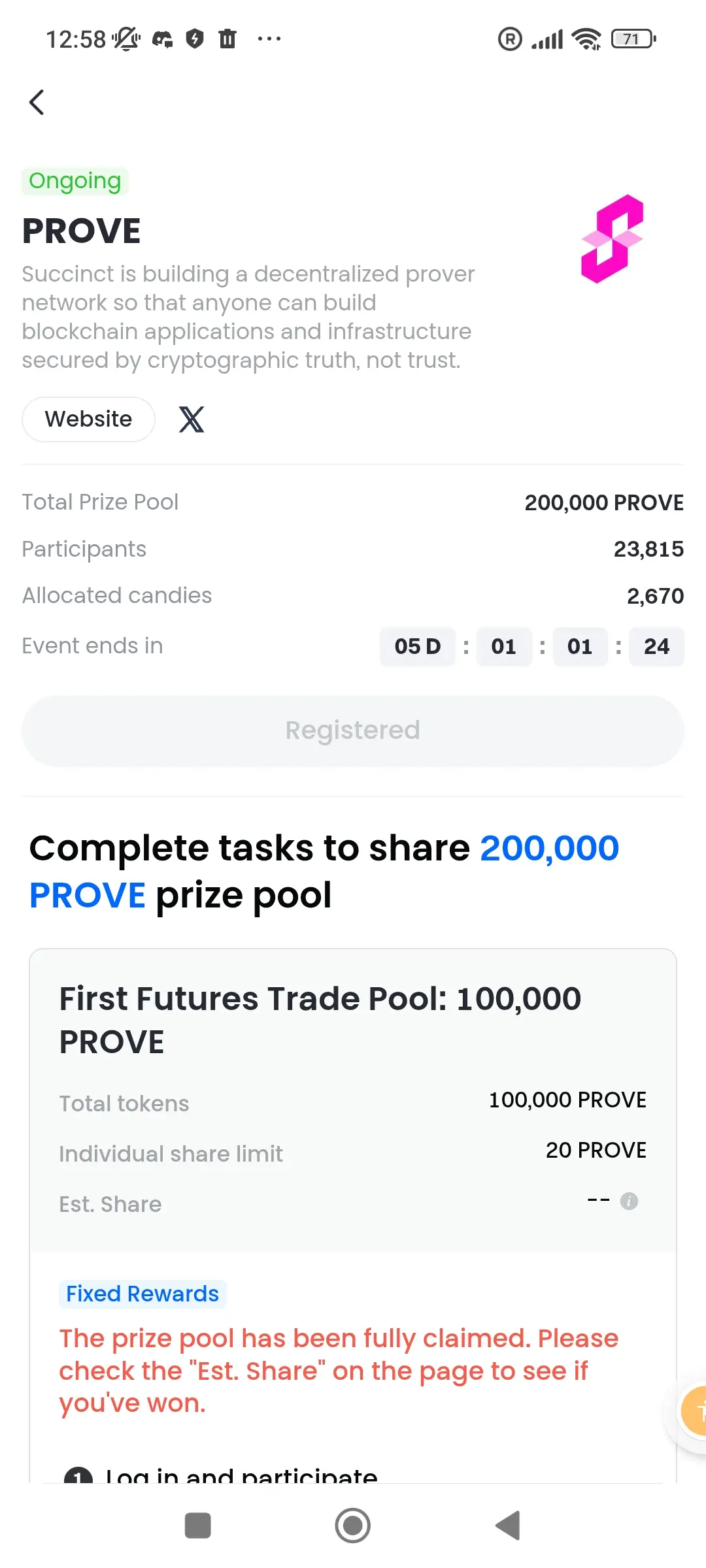
Task: Tap the Est. Share info icon
Action: (629, 1201)
